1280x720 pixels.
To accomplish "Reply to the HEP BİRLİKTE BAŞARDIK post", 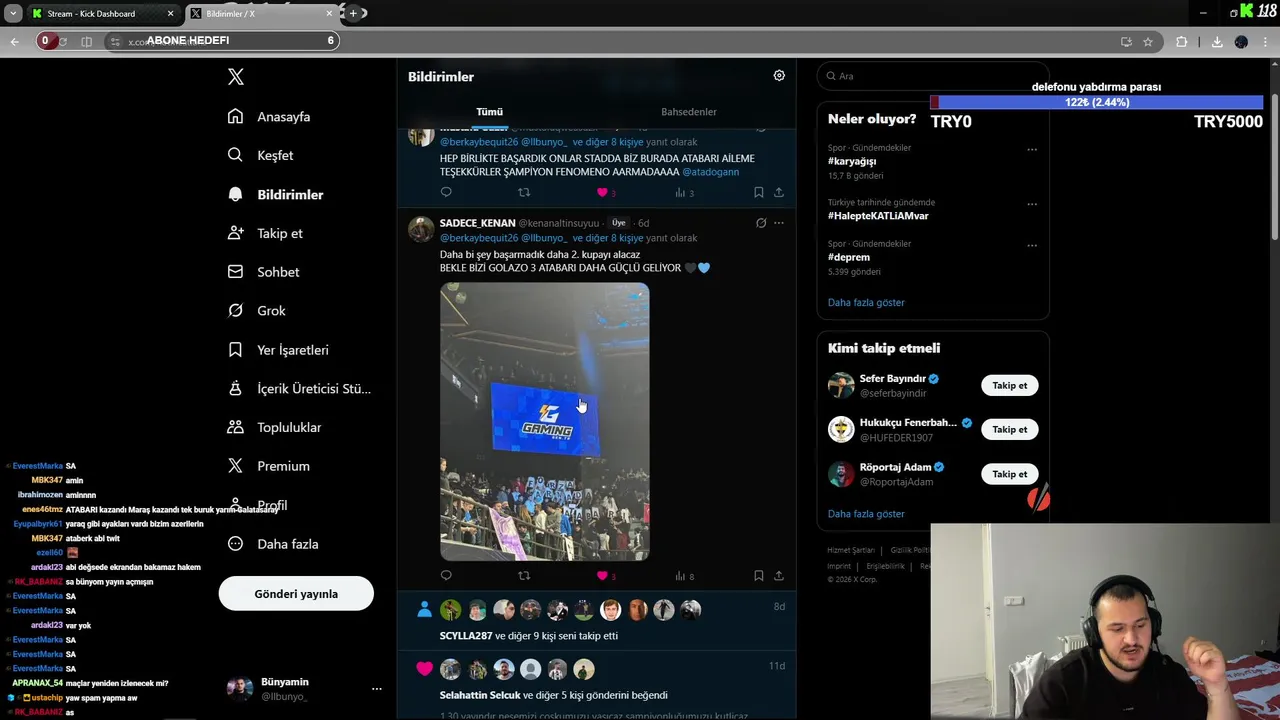I will click(446, 192).
